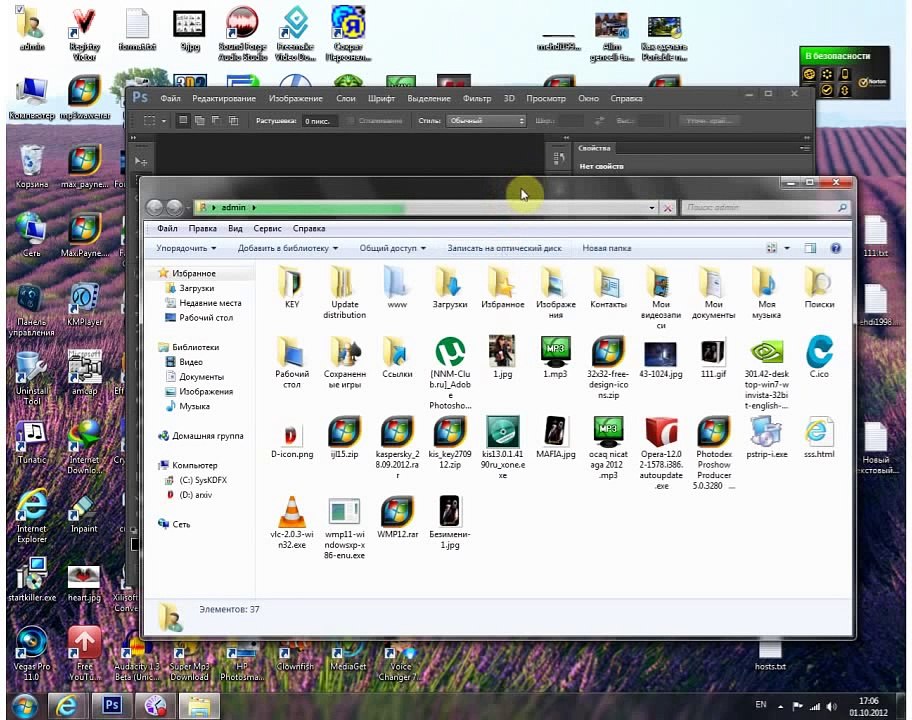This screenshot has width=912, height=720.
Task: Expand address bar history dropdown arrow
Action: point(651,208)
